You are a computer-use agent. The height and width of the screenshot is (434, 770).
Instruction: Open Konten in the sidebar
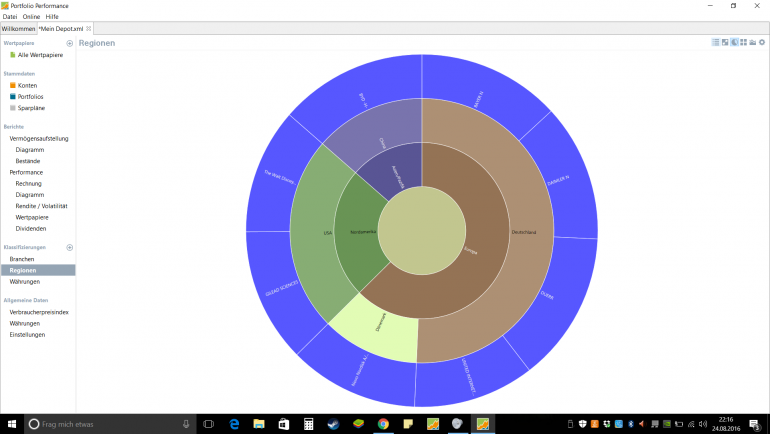click(28, 85)
